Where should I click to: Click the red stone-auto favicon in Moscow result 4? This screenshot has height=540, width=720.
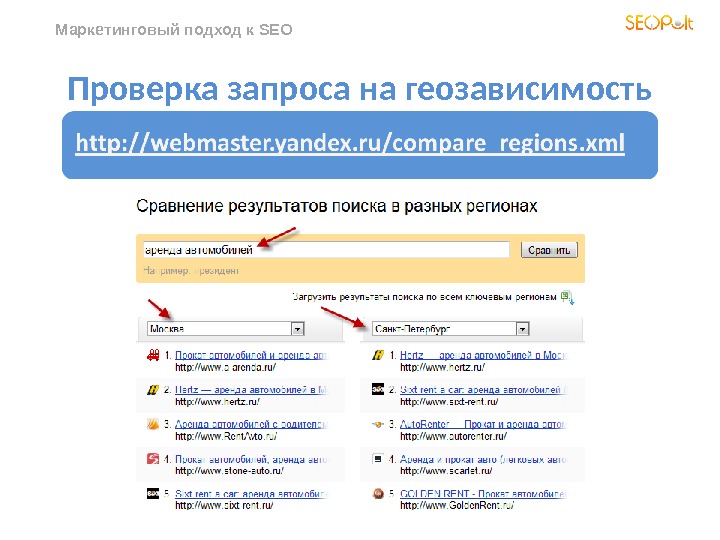[152, 458]
